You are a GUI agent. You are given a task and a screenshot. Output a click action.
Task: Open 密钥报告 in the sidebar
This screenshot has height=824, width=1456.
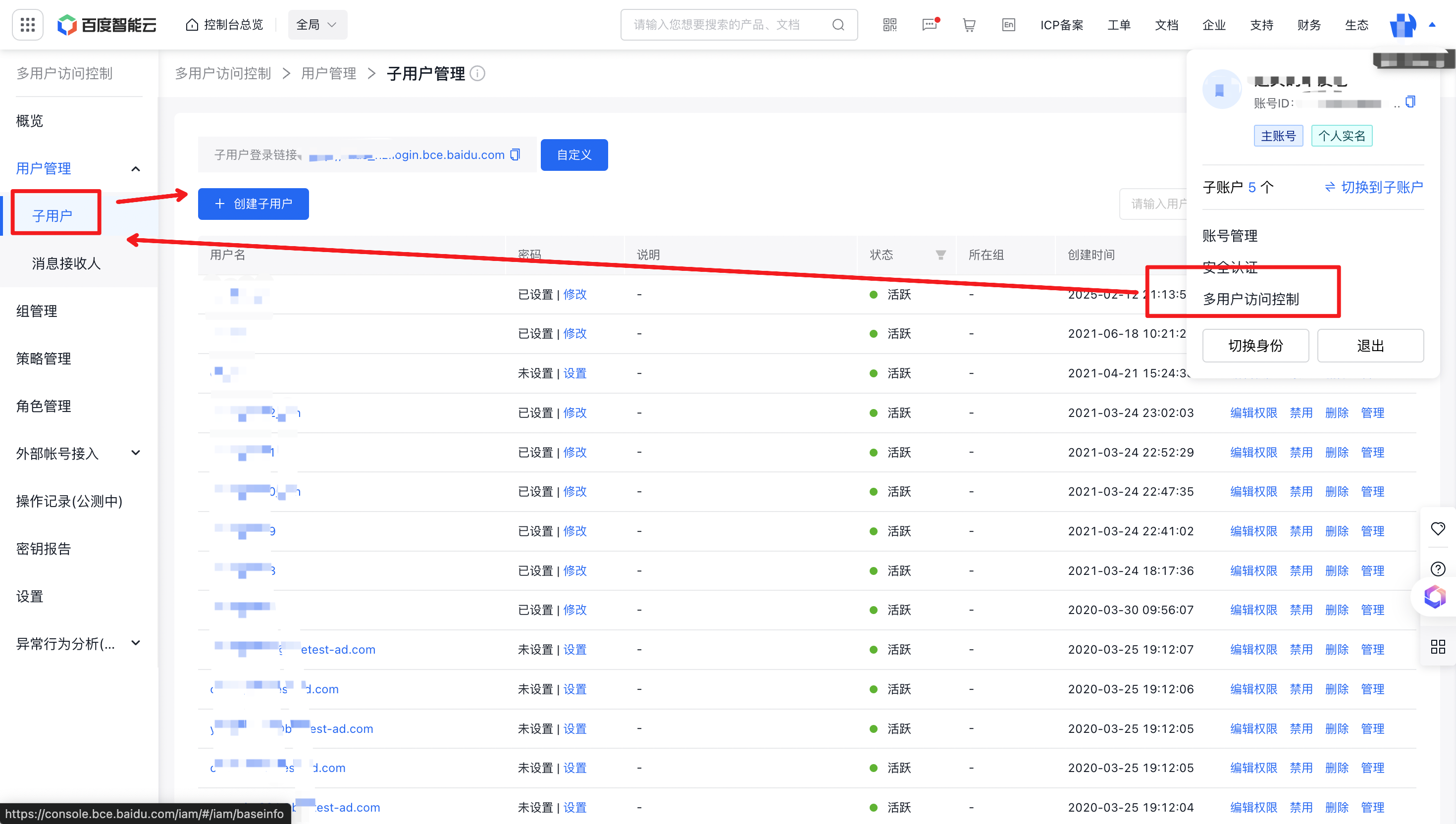pyautogui.click(x=44, y=548)
